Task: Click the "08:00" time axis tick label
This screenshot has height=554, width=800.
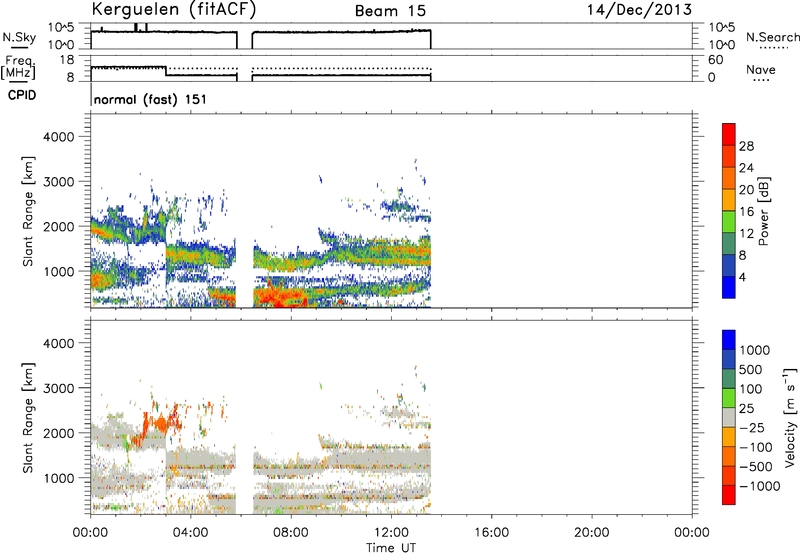Action: [291, 533]
